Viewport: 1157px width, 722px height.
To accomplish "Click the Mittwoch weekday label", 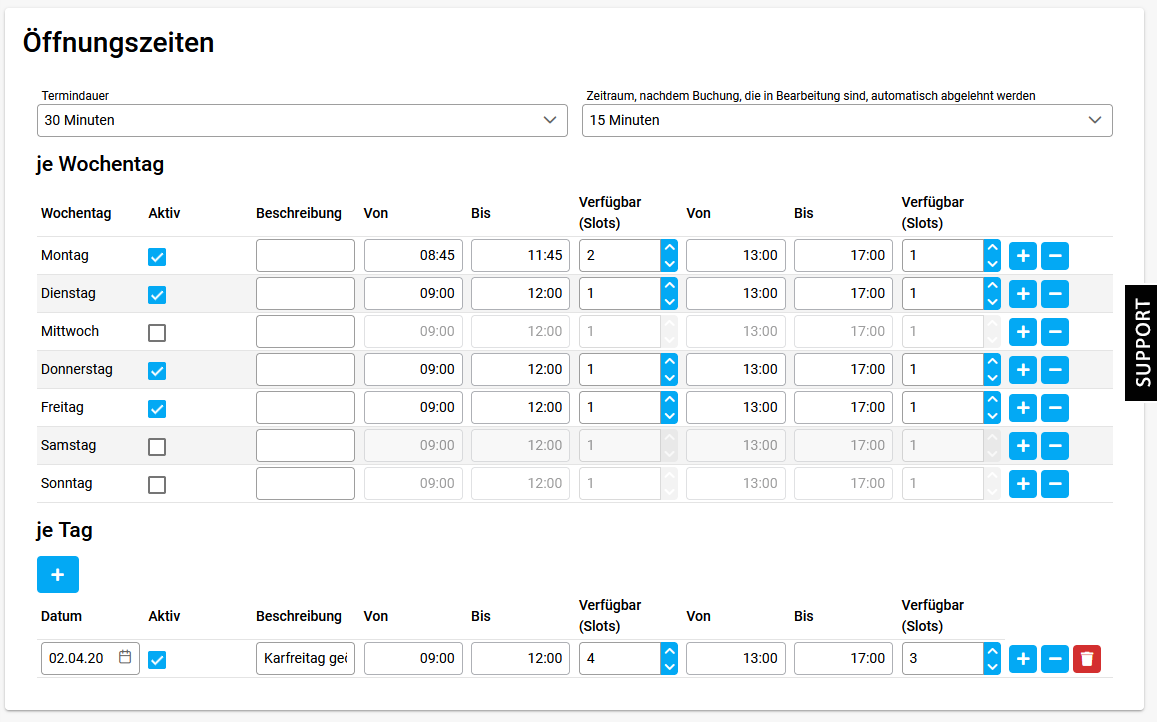I will (x=70, y=331).
